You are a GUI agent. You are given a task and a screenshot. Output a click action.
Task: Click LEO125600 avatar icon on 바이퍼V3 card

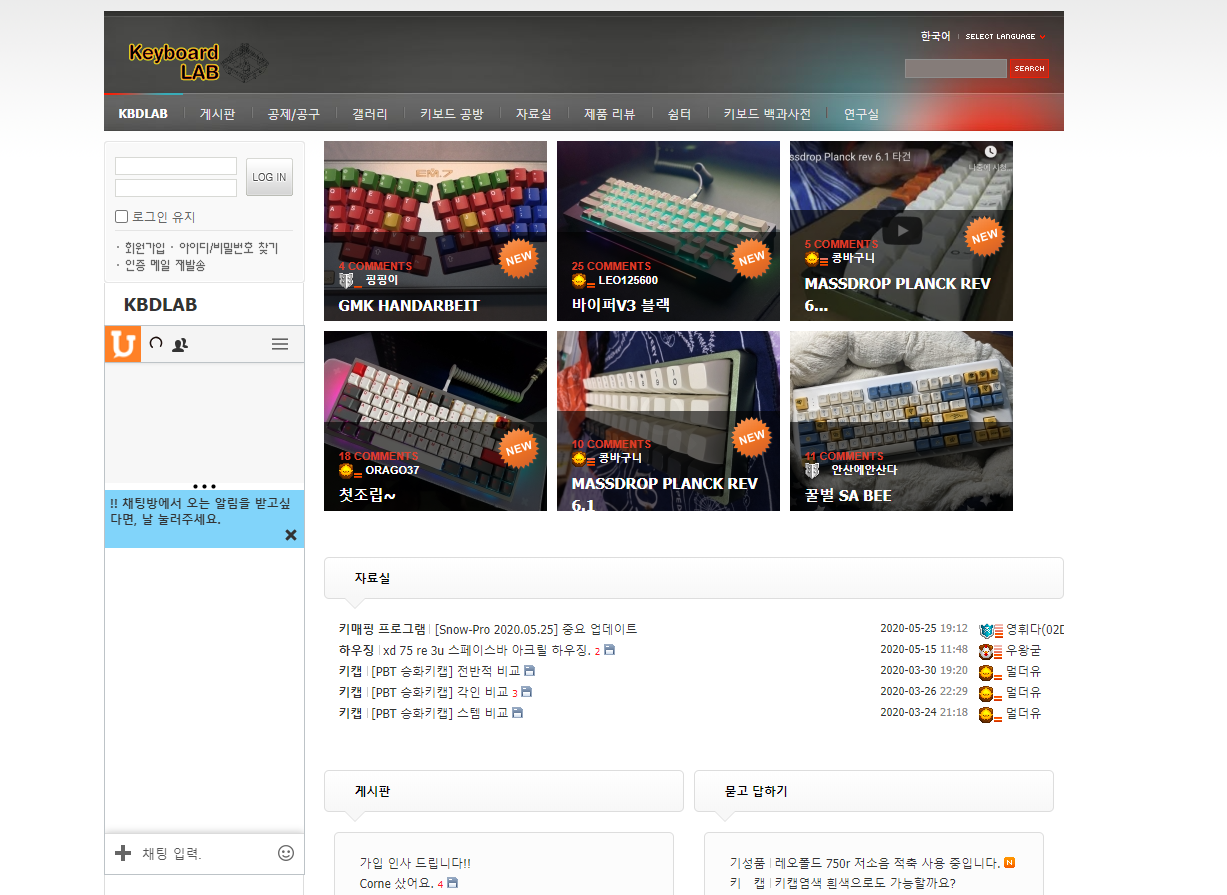(583, 280)
